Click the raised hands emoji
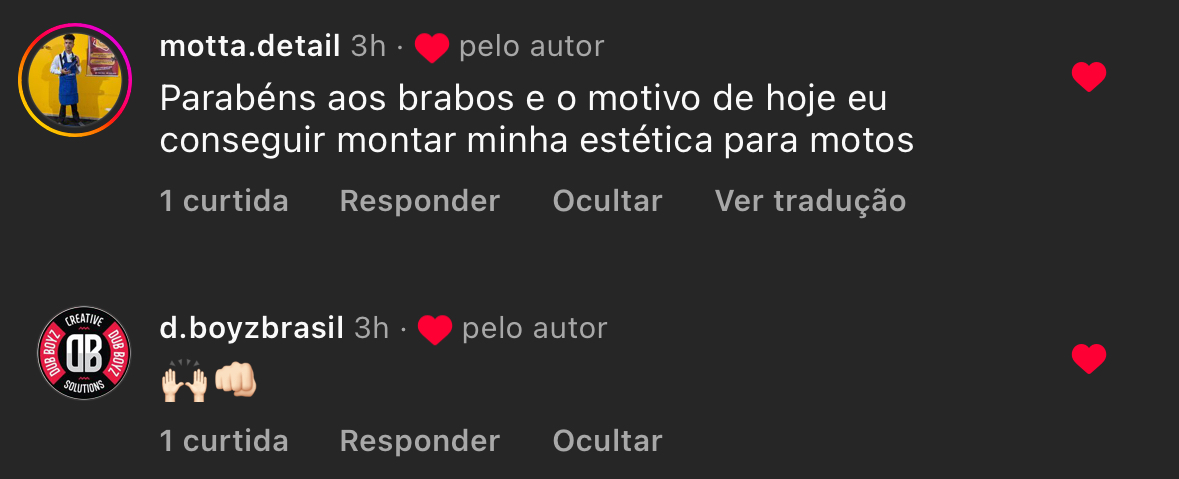This screenshot has height=479, width=1179. click(184, 382)
